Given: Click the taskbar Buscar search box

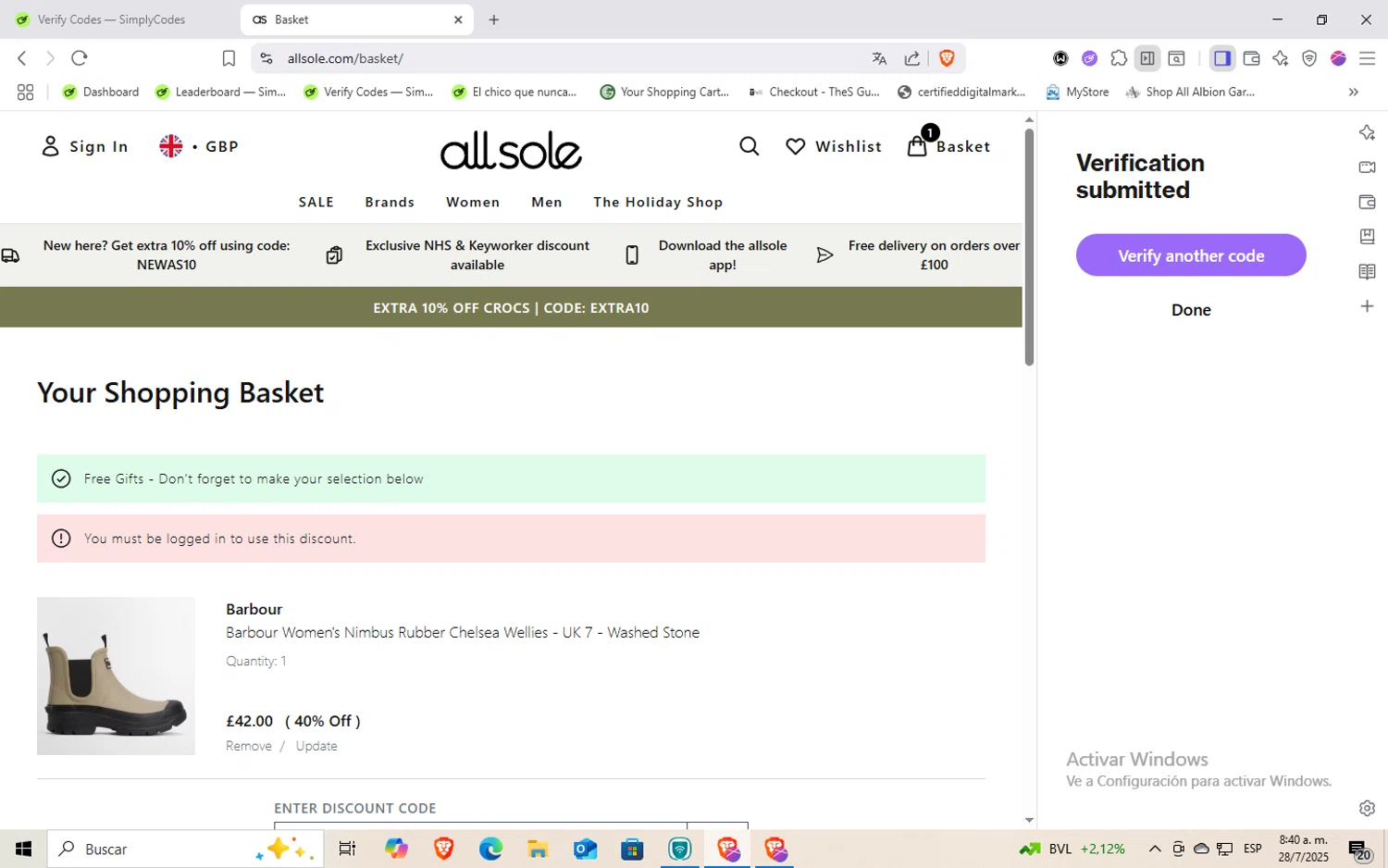Looking at the screenshot, I should [x=185, y=849].
